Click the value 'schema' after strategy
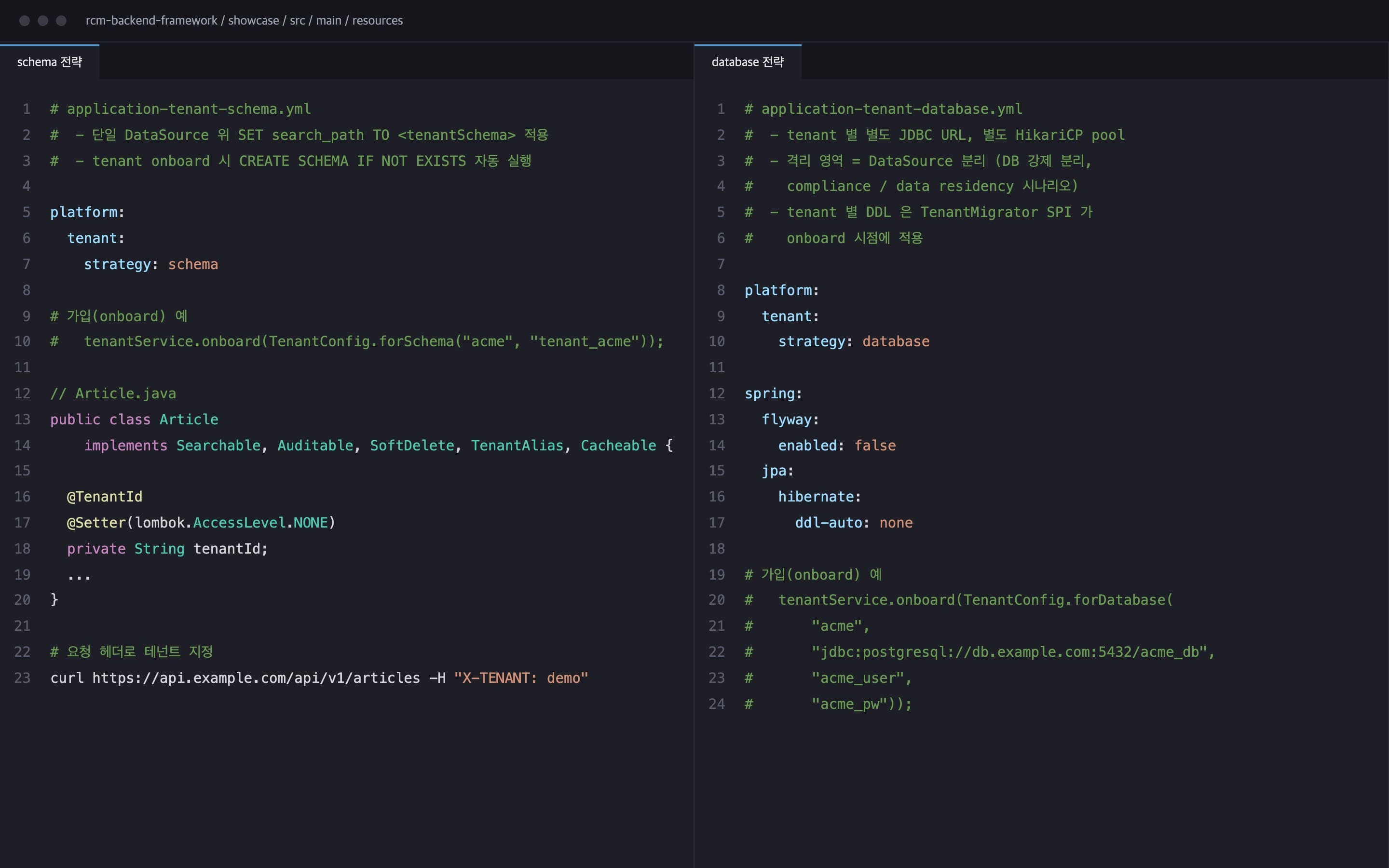Image resolution: width=1389 pixels, height=868 pixels. (x=193, y=264)
